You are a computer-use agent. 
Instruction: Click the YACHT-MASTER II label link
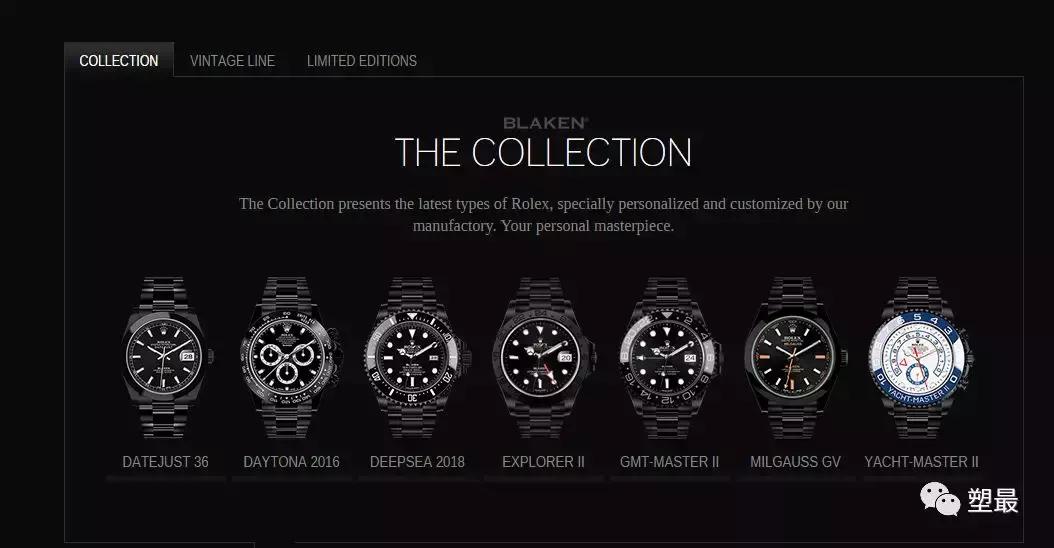[x=922, y=462]
